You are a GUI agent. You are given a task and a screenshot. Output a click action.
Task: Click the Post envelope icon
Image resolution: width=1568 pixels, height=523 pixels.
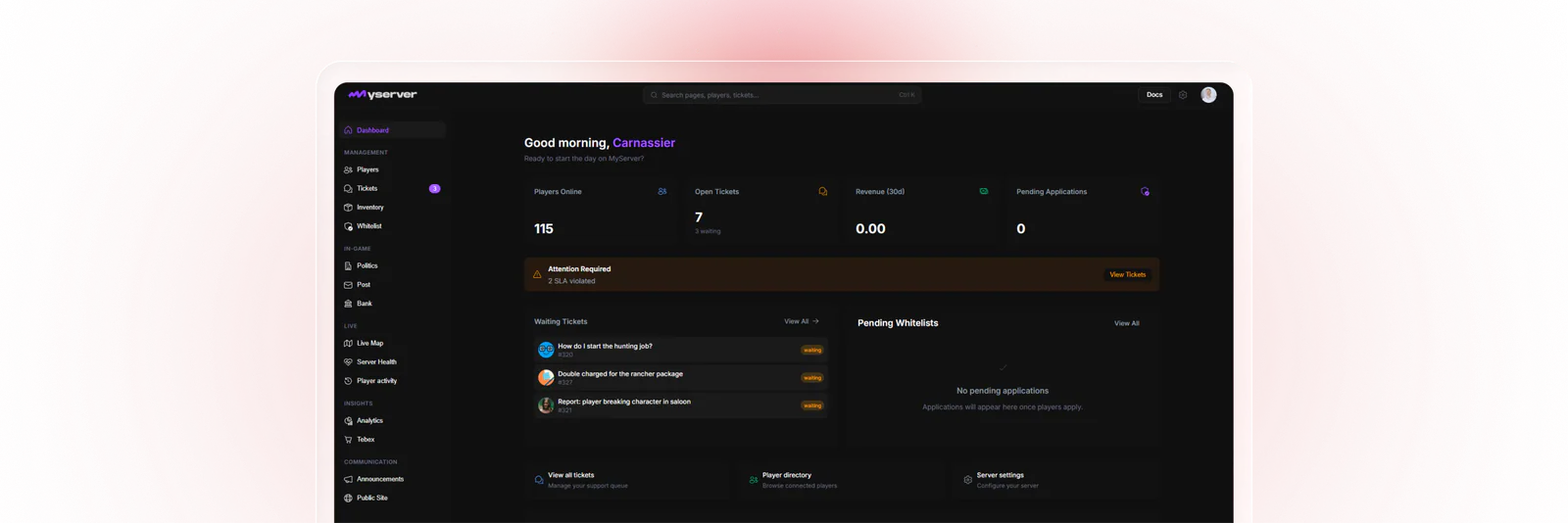coord(348,285)
